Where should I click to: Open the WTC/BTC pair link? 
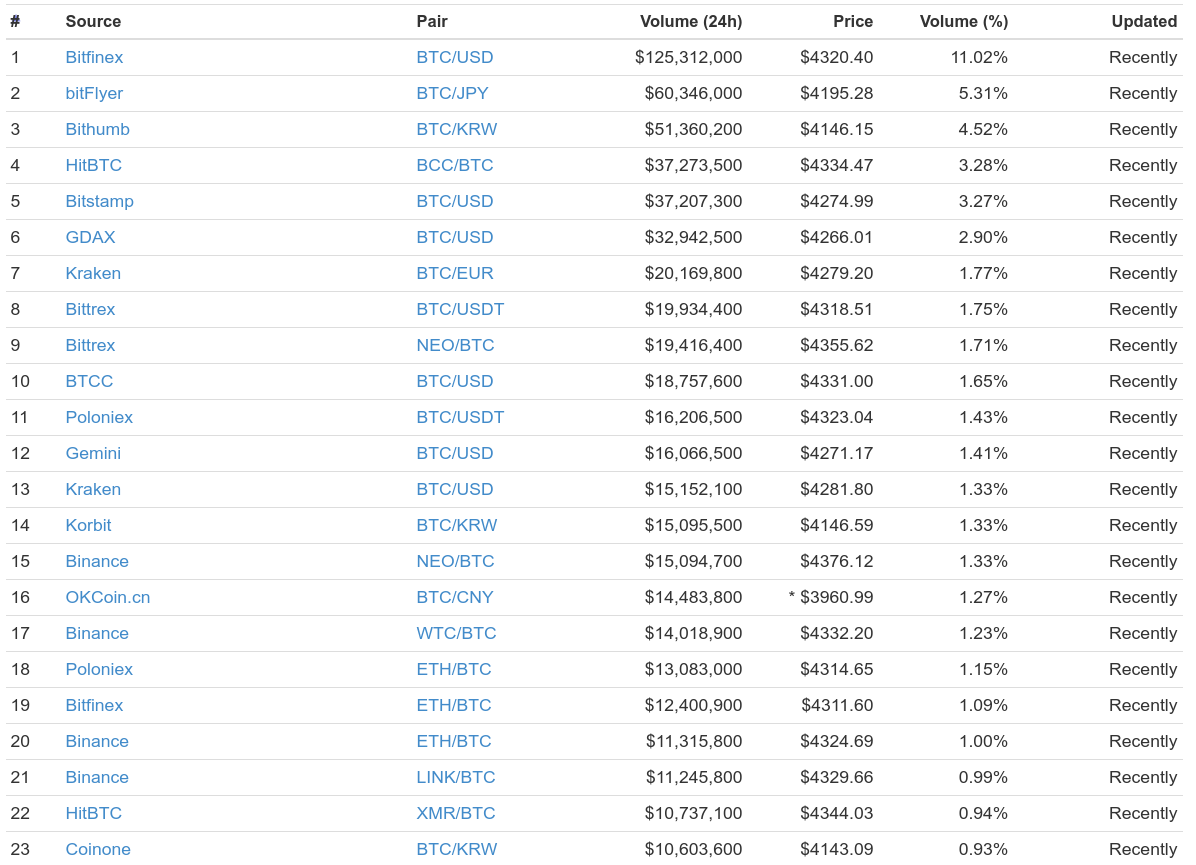[x=456, y=633]
